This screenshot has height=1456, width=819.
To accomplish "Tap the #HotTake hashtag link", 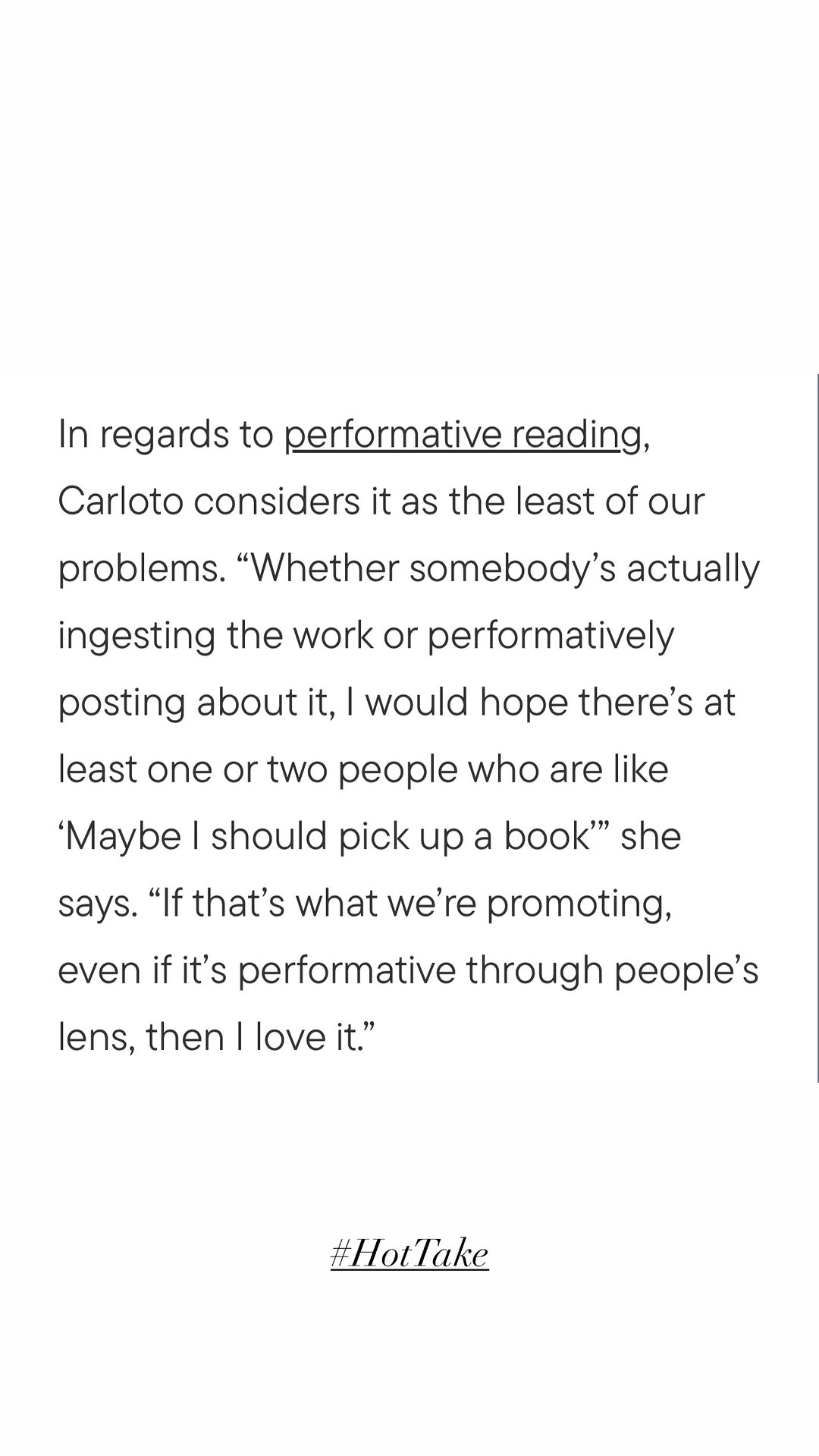I will coord(409,1254).
